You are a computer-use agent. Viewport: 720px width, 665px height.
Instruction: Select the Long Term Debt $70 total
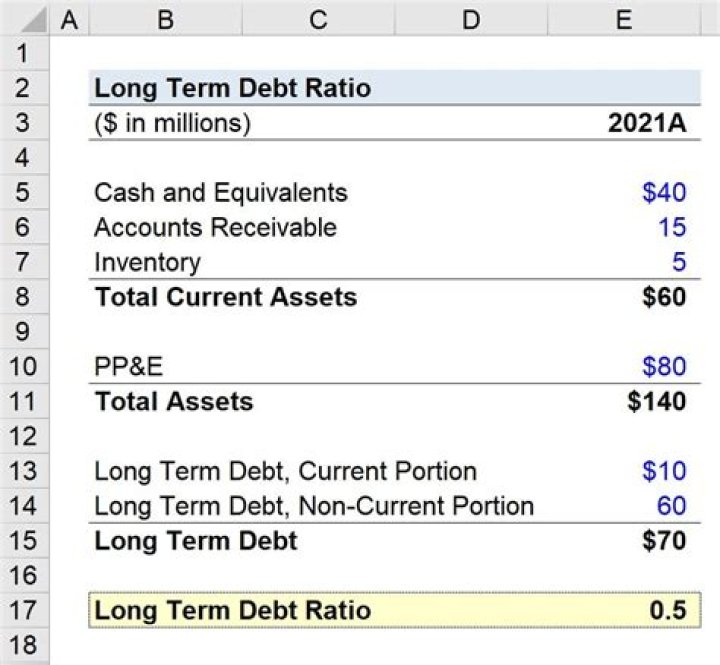pos(662,540)
